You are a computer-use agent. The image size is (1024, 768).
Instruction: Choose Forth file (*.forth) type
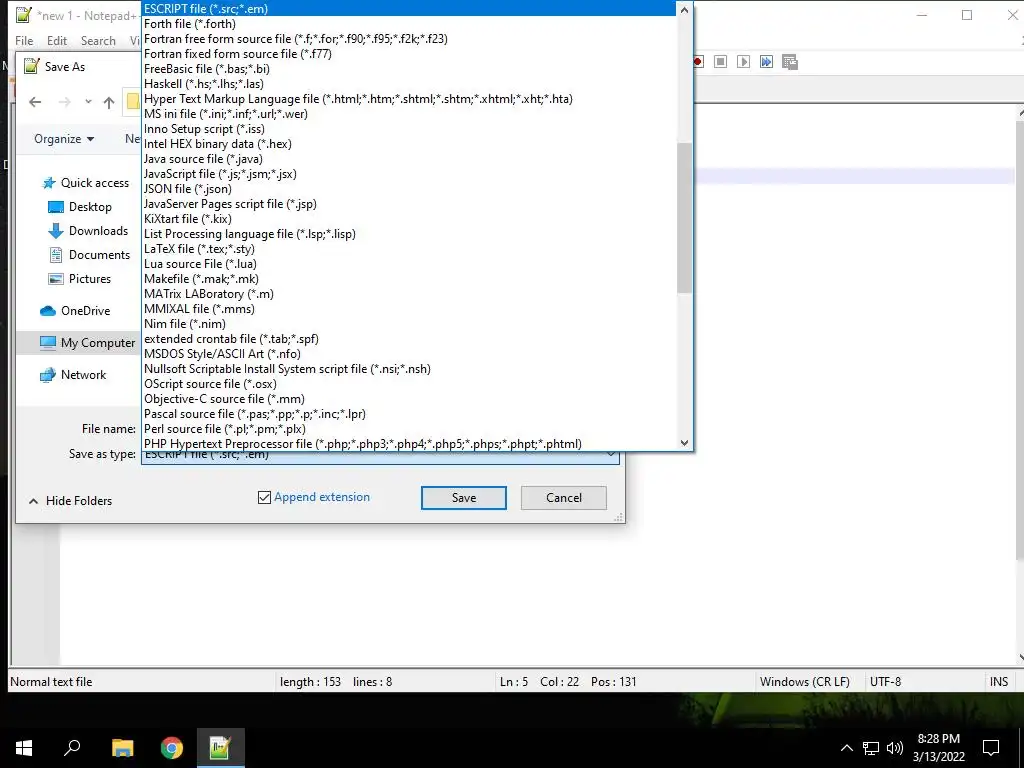point(408,24)
